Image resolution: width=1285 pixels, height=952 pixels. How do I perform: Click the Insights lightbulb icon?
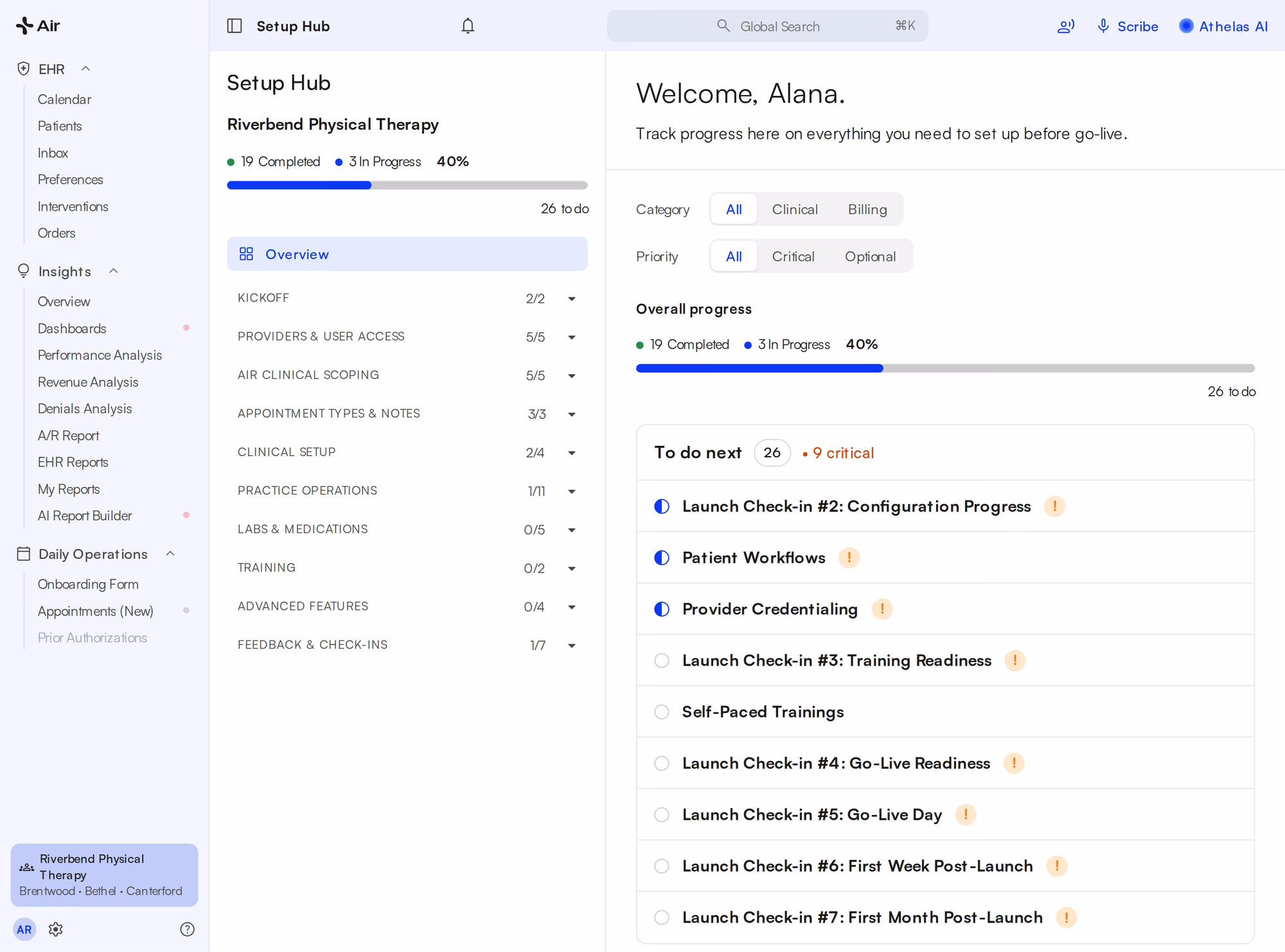click(x=24, y=271)
